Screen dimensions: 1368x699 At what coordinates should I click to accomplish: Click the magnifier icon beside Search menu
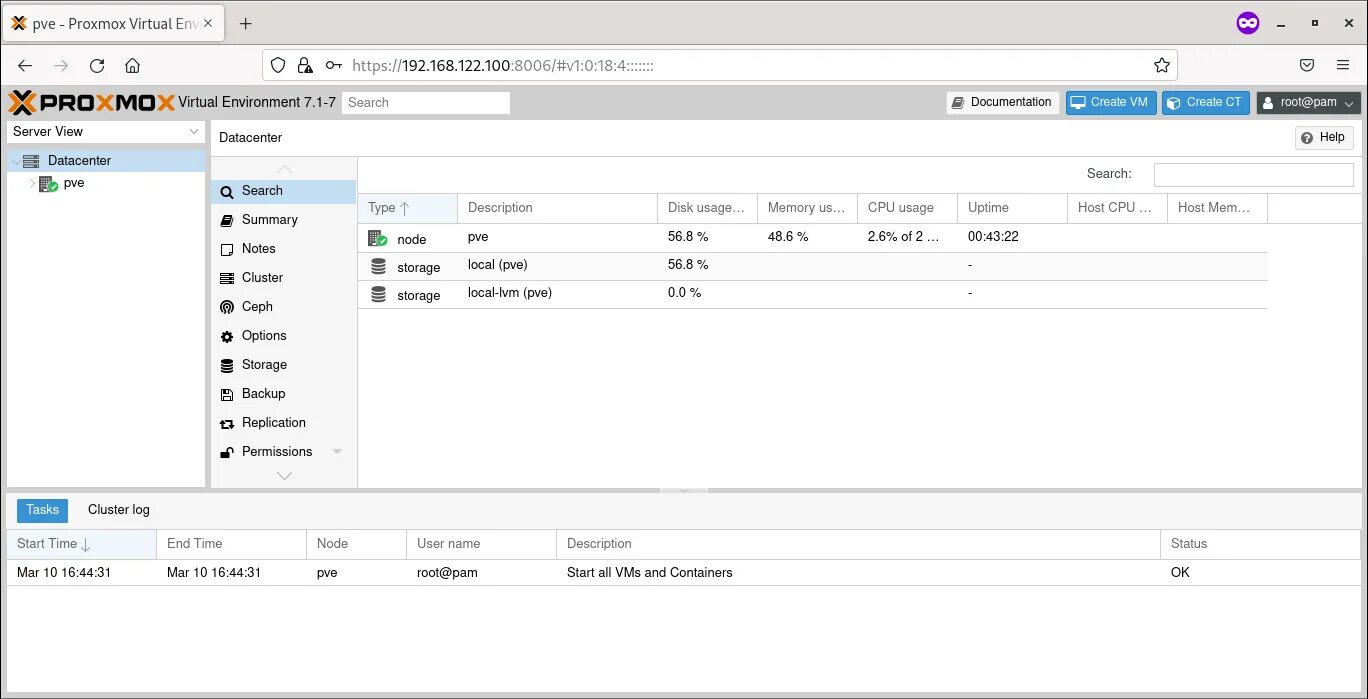coord(227,191)
